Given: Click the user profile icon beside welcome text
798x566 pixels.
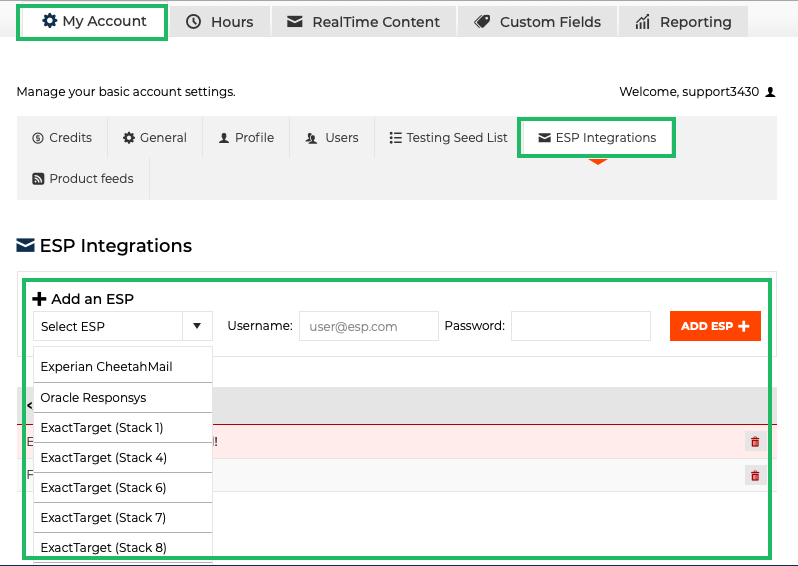Looking at the screenshot, I should click(x=770, y=92).
